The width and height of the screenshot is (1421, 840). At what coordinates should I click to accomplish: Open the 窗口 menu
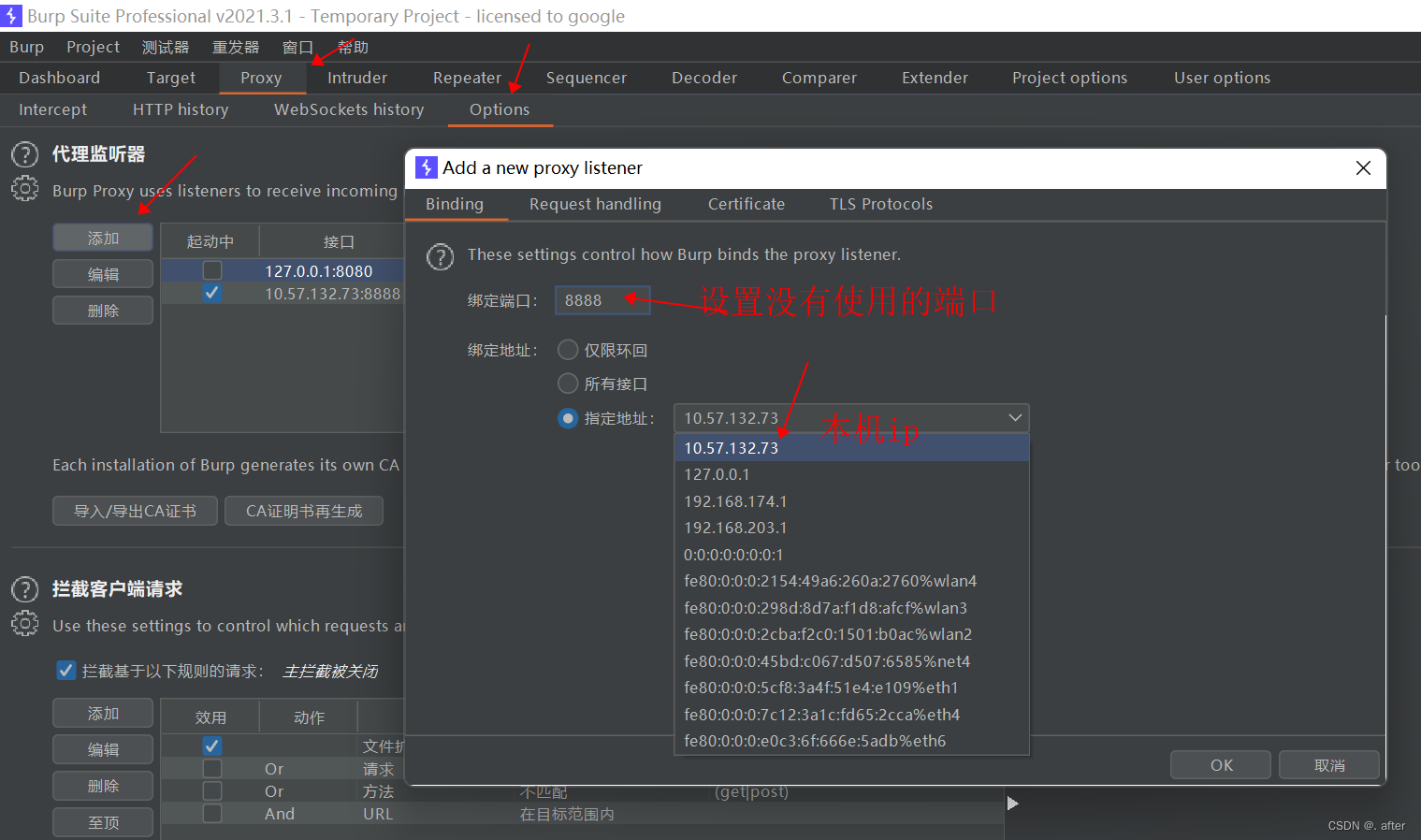[x=297, y=47]
